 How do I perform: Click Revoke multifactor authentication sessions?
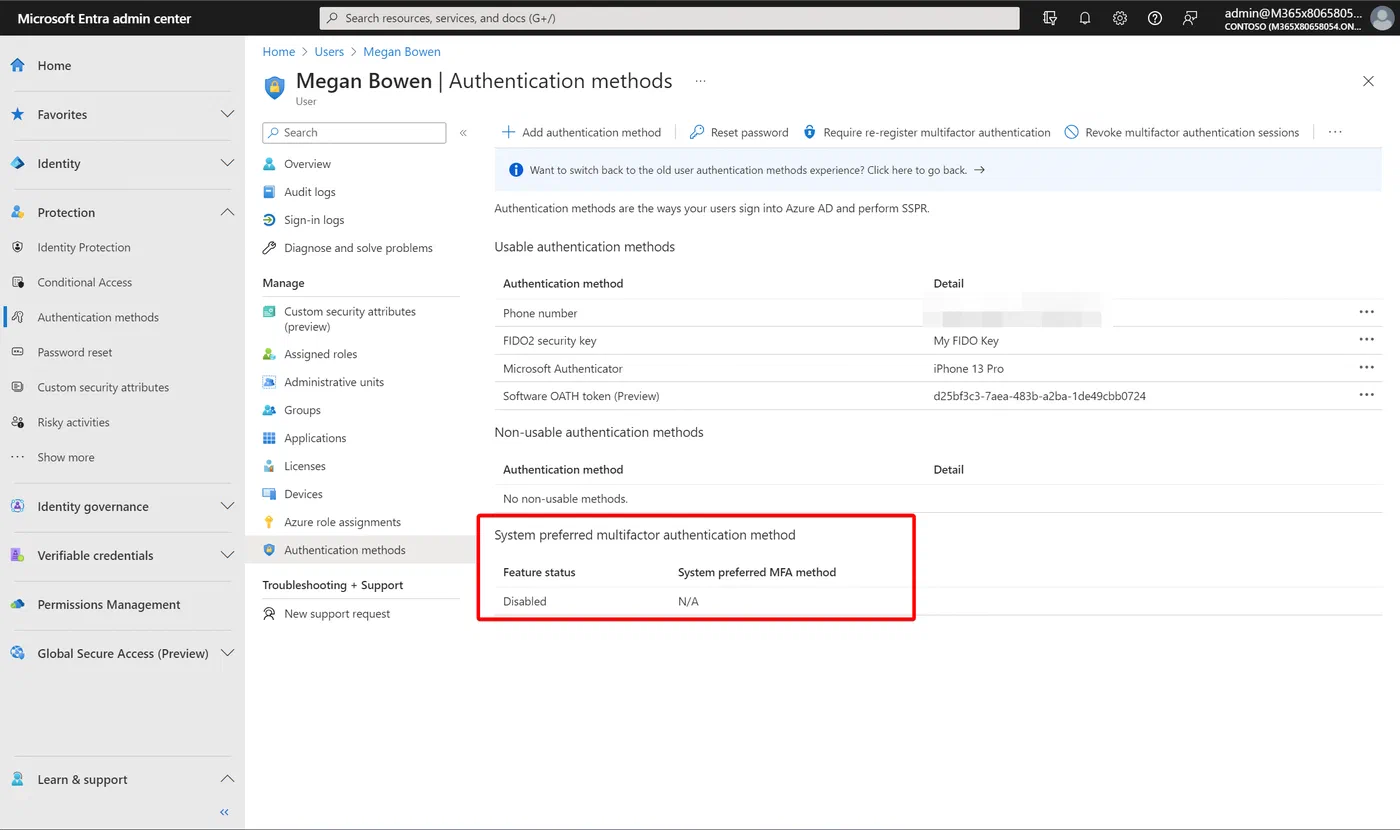[1181, 132]
